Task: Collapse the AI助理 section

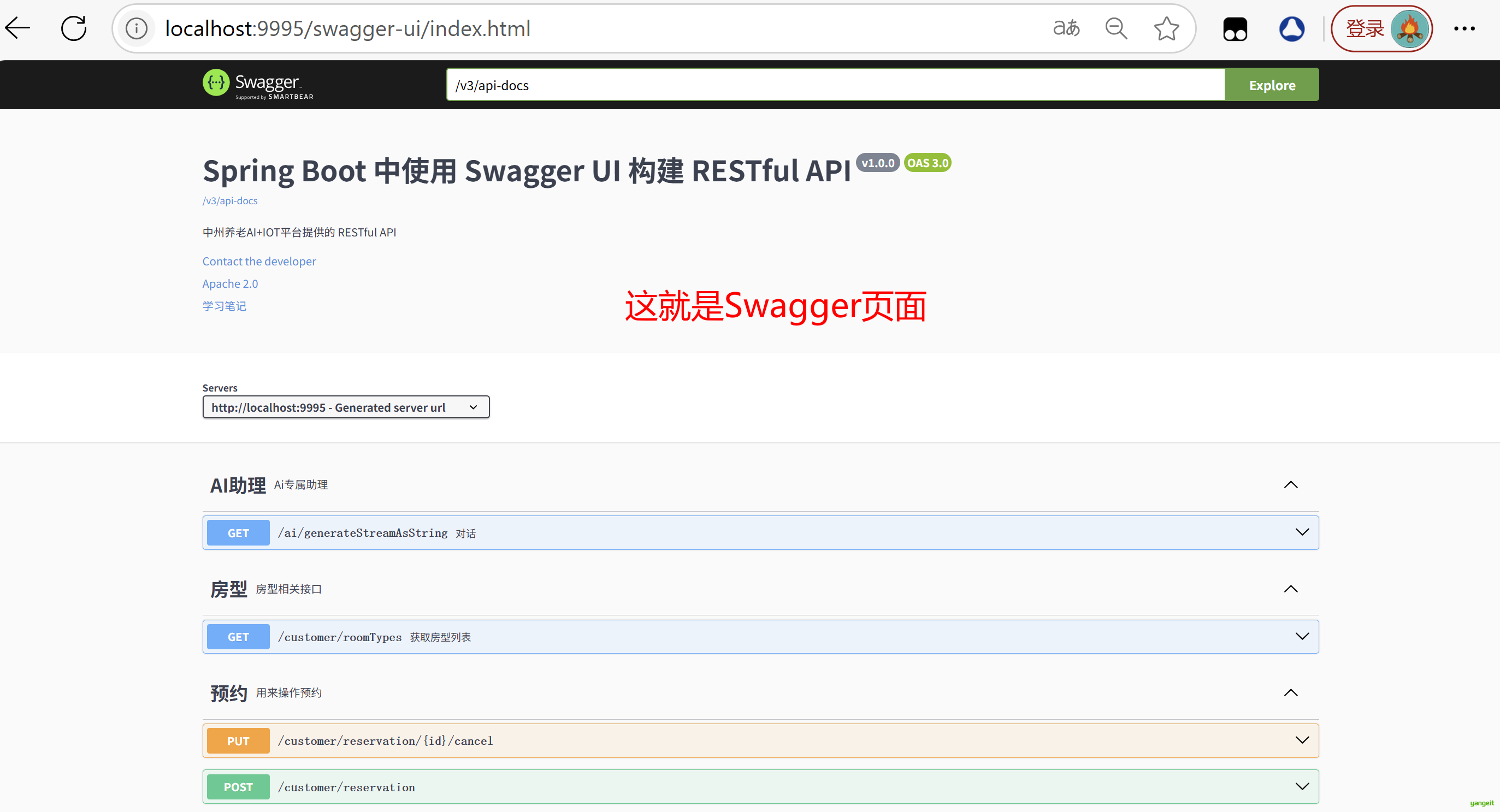Action: pyautogui.click(x=1290, y=485)
